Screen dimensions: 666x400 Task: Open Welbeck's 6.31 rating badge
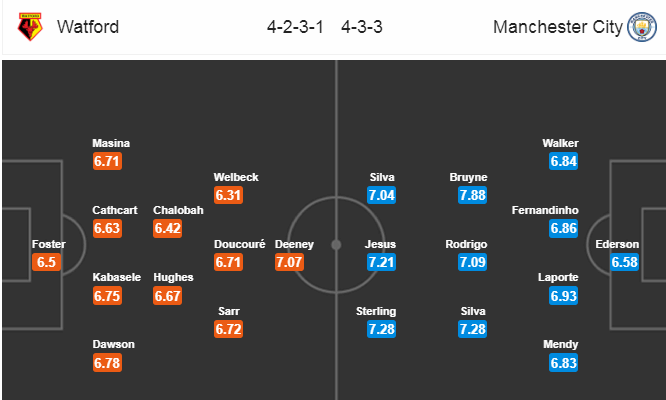pos(229,195)
